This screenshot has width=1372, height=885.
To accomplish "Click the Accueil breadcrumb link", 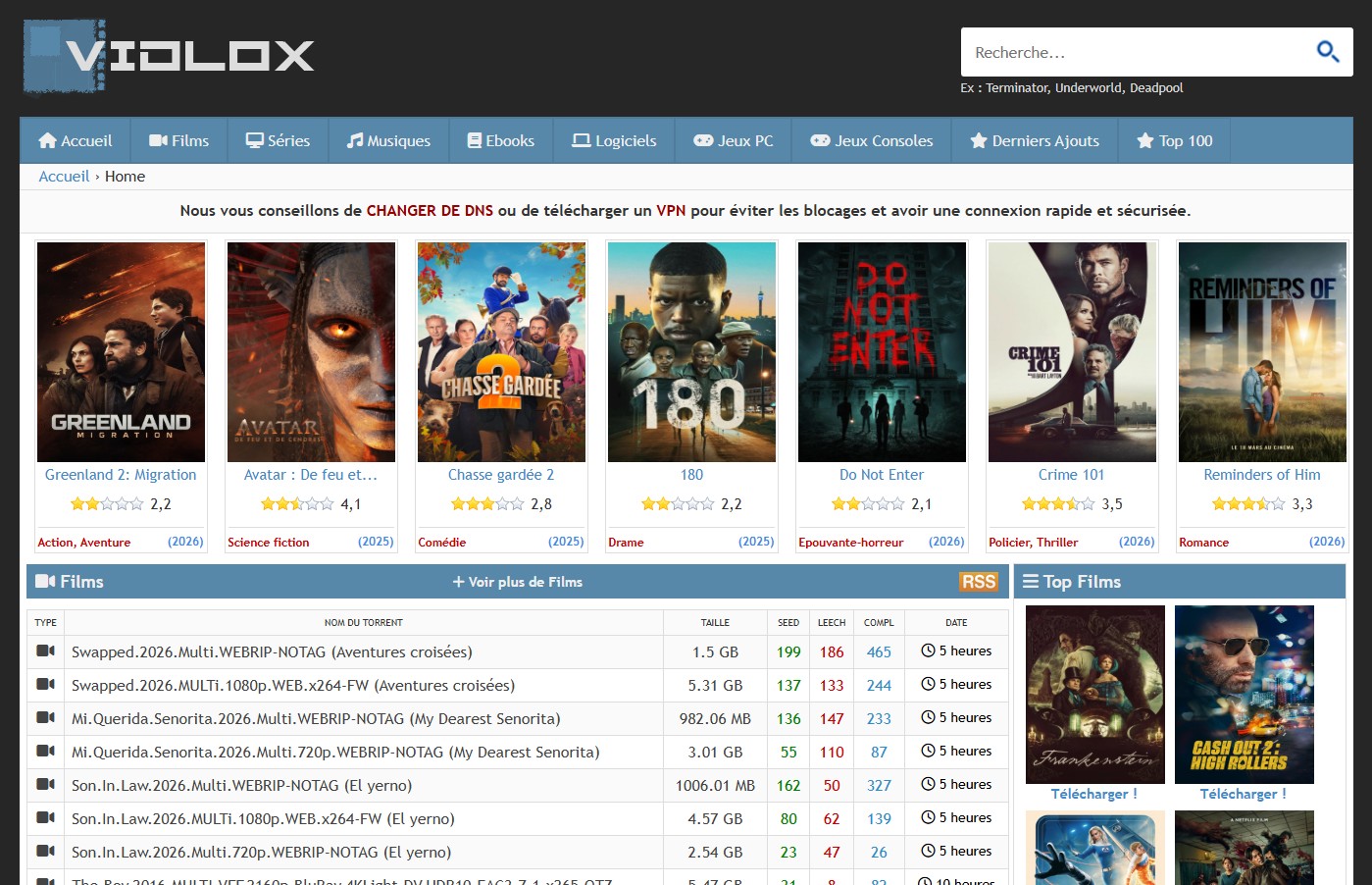I will (x=64, y=177).
